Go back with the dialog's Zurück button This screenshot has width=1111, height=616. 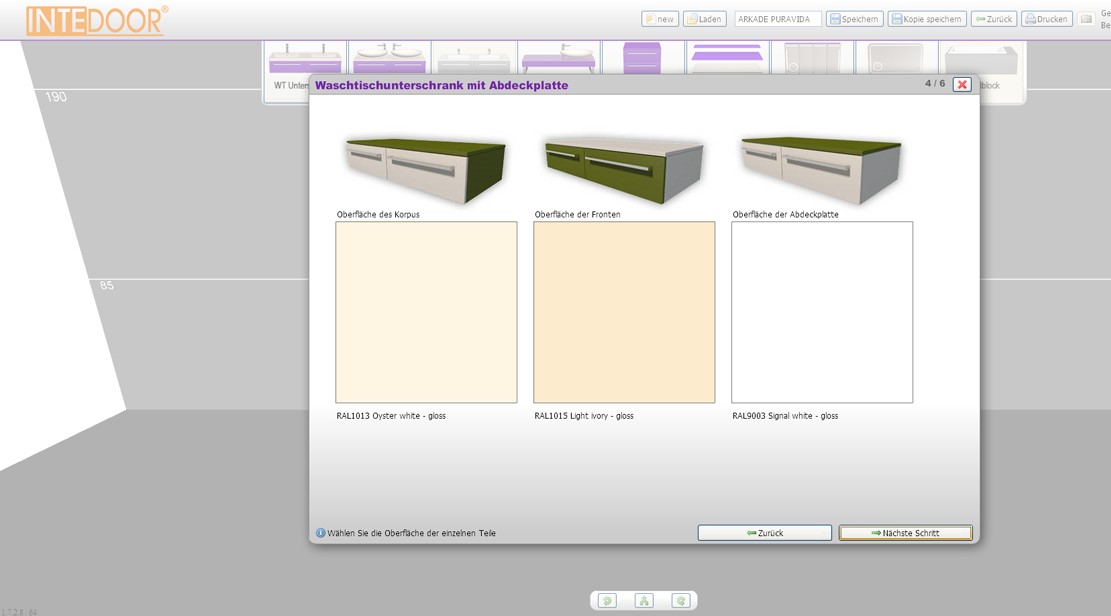764,533
